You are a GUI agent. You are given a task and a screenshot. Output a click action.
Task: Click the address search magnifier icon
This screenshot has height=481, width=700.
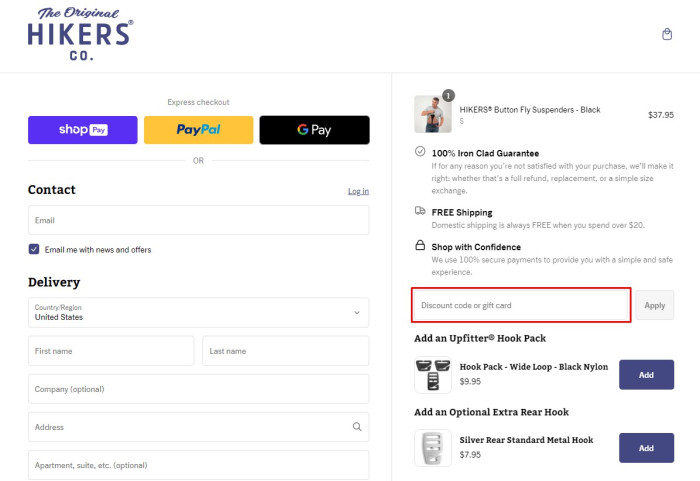point(357,427)
